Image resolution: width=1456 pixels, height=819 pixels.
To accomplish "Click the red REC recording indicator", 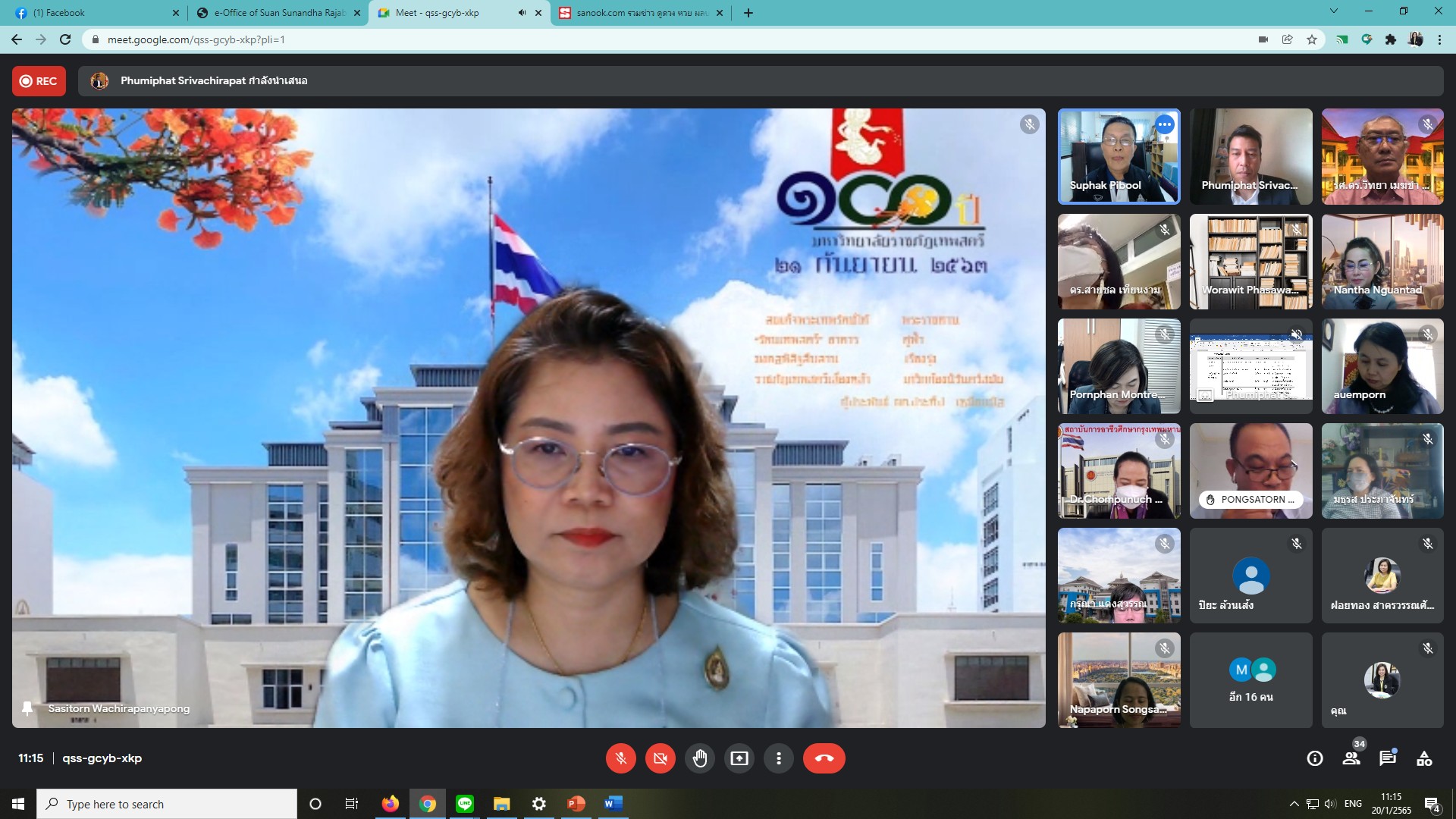I will [x=39, y=81].
